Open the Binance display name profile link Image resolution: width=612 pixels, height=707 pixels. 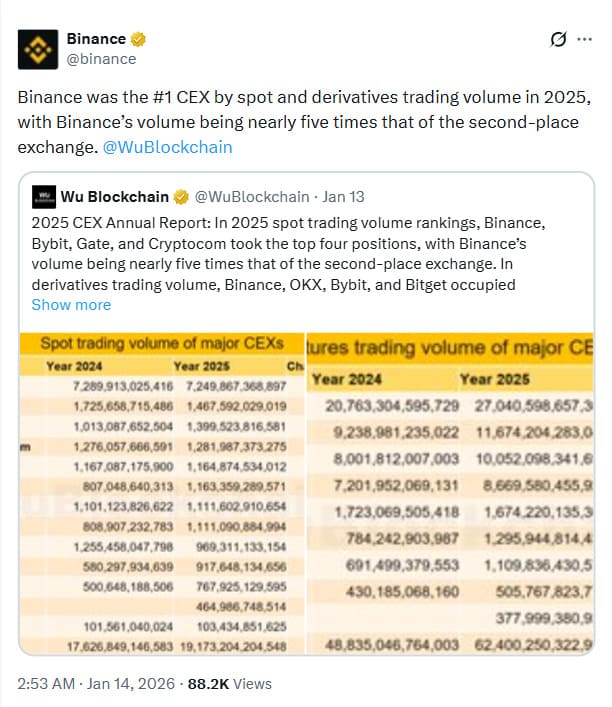96,39
